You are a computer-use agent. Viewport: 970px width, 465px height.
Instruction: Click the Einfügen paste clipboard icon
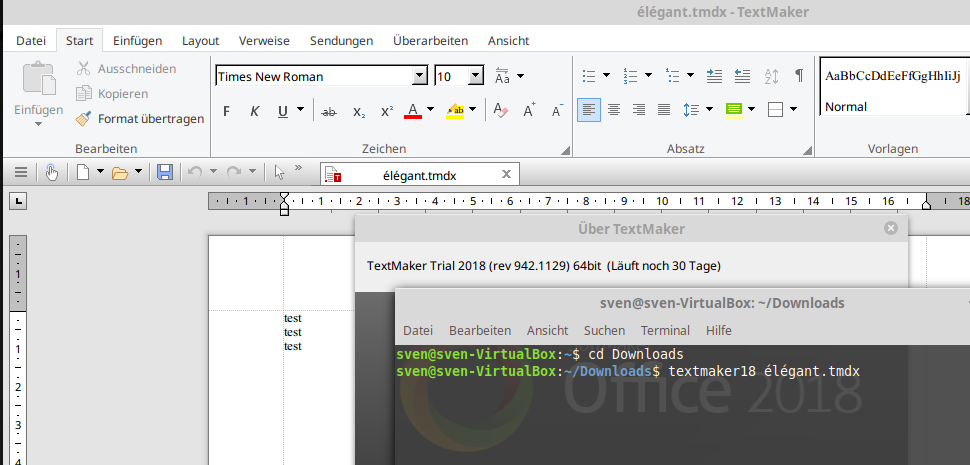[x=40, y=79]
